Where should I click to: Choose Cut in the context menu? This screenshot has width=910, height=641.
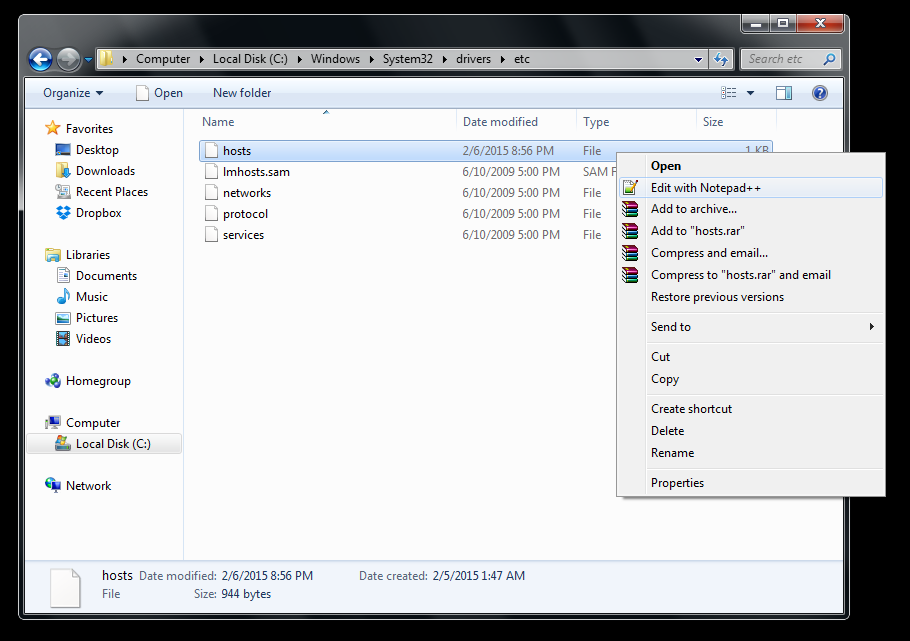[750, 357]
